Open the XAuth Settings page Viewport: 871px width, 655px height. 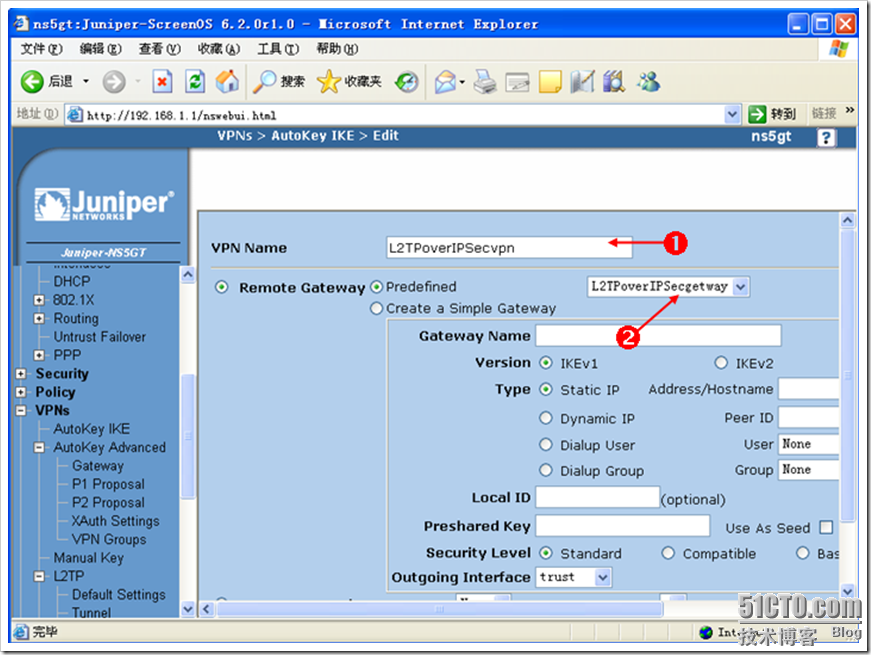pos(116,521)
